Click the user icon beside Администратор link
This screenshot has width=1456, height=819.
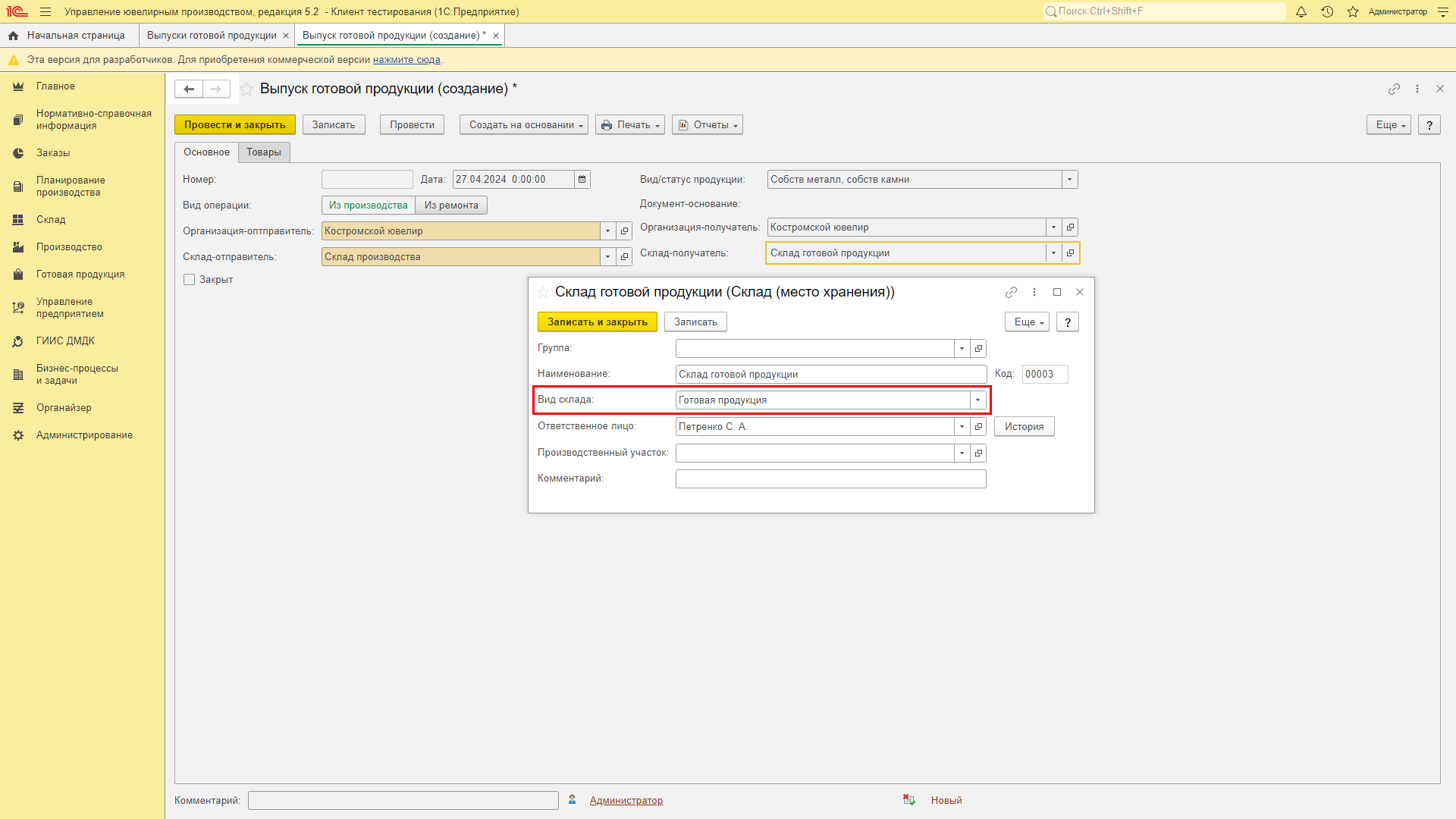pos(573,800)
